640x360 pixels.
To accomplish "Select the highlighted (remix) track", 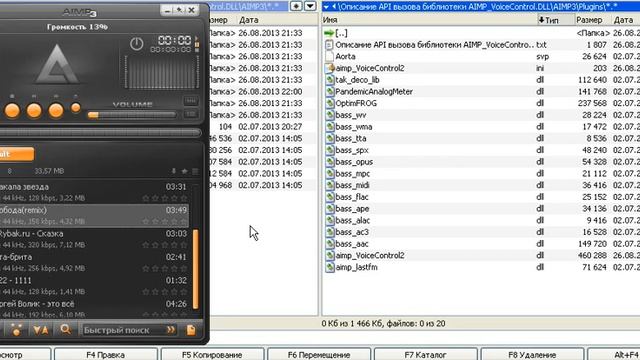I will [x=94, y=216].
